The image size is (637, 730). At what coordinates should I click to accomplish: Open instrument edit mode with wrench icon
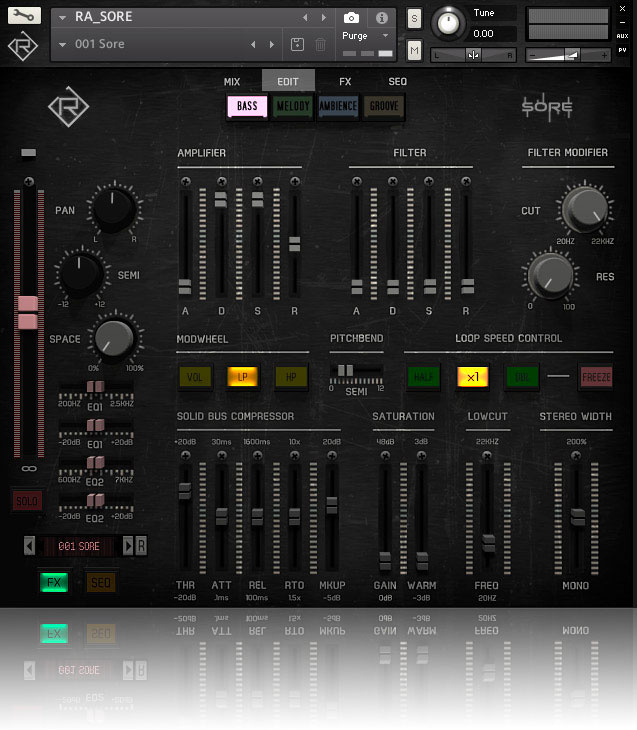[24, 17]
